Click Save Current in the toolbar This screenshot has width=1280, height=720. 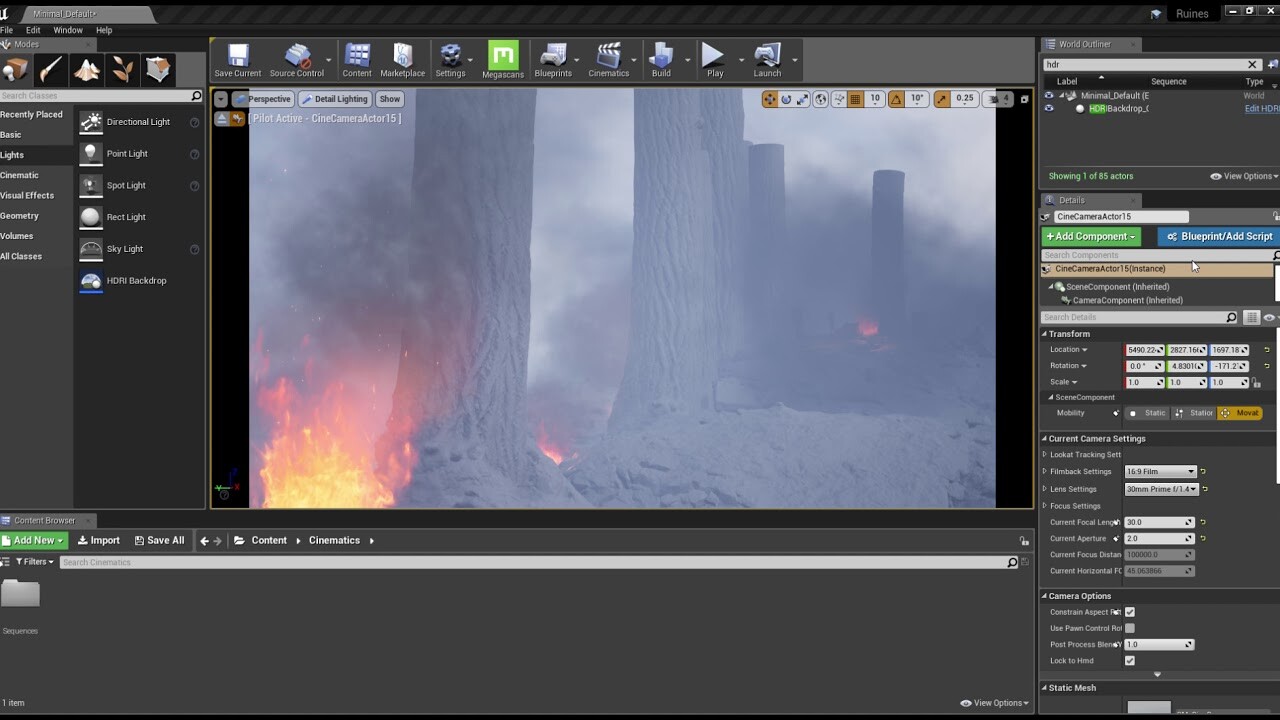click(x=237, y=58)
